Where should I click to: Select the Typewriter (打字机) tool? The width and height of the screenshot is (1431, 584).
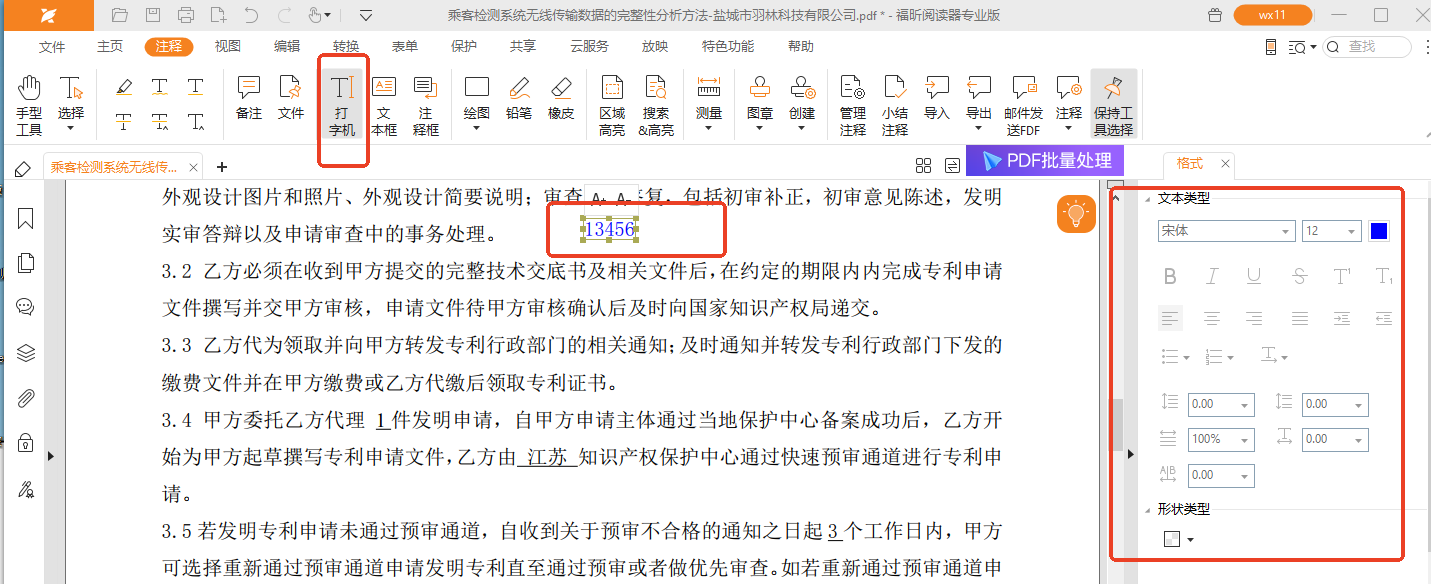tap(343, 106)
